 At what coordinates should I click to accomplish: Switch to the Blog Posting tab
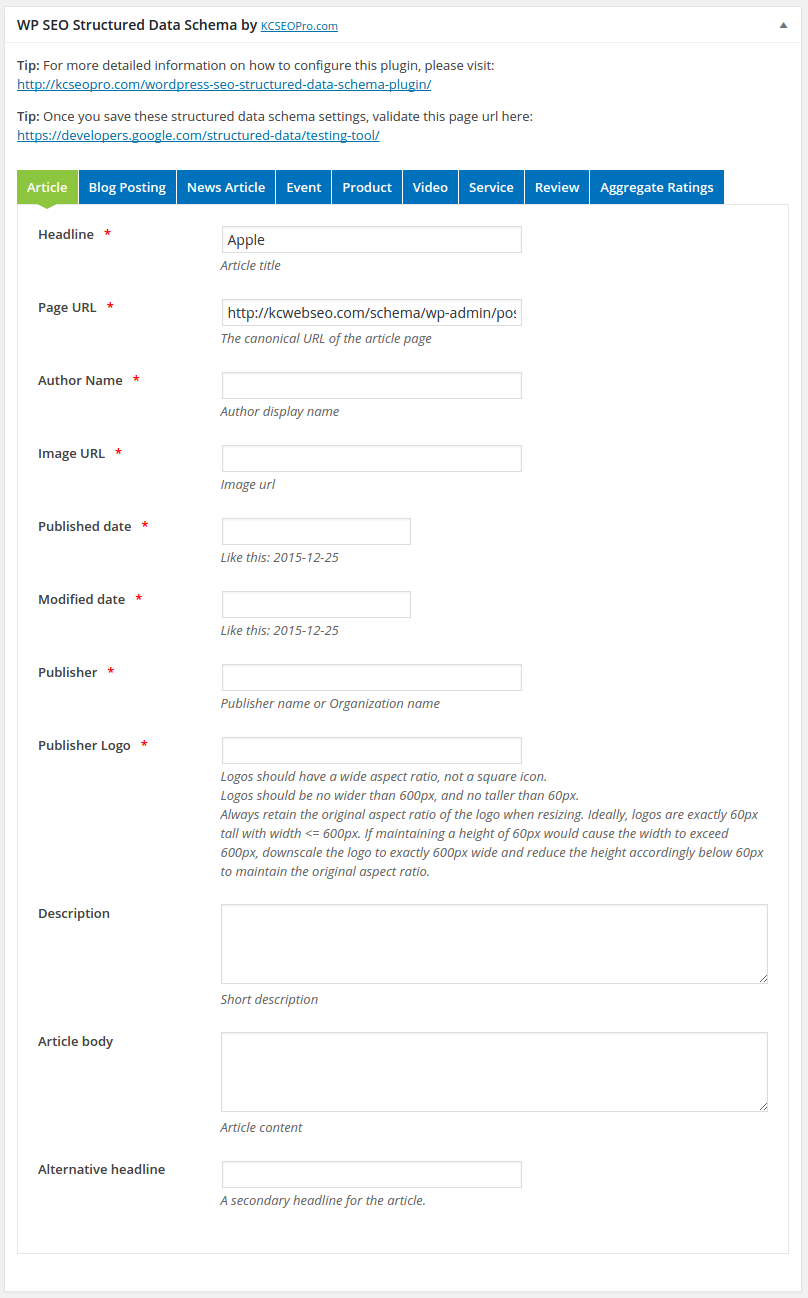pos(127,187)
